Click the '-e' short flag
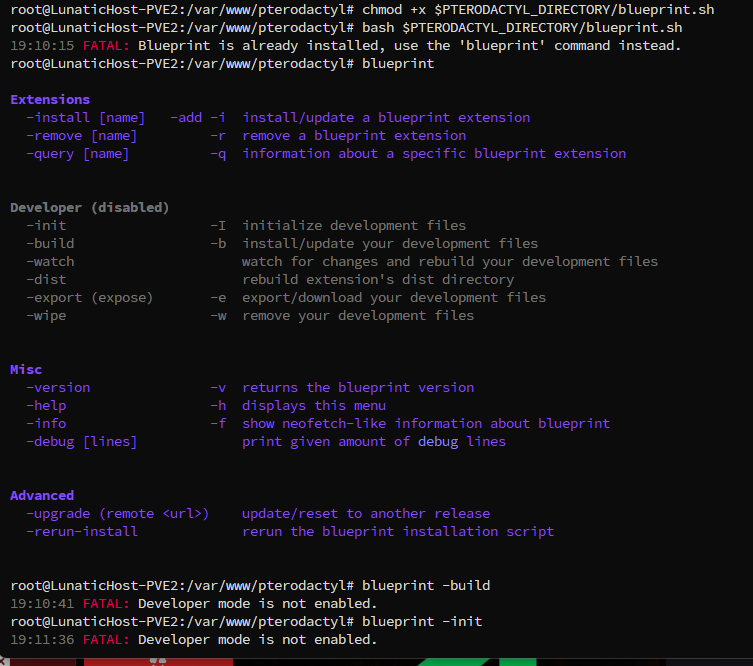 pos(218,298)
